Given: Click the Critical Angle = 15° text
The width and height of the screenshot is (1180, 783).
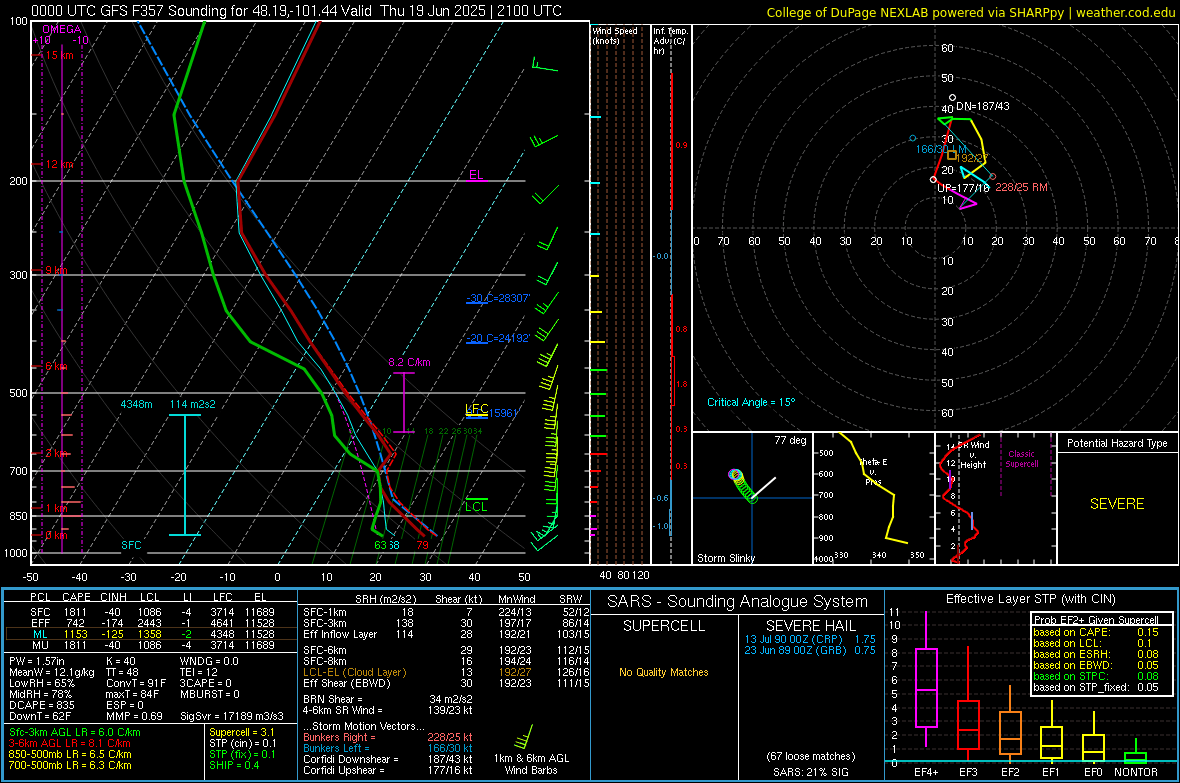Looking at the screenshot, I should click(x=751, y=402).
